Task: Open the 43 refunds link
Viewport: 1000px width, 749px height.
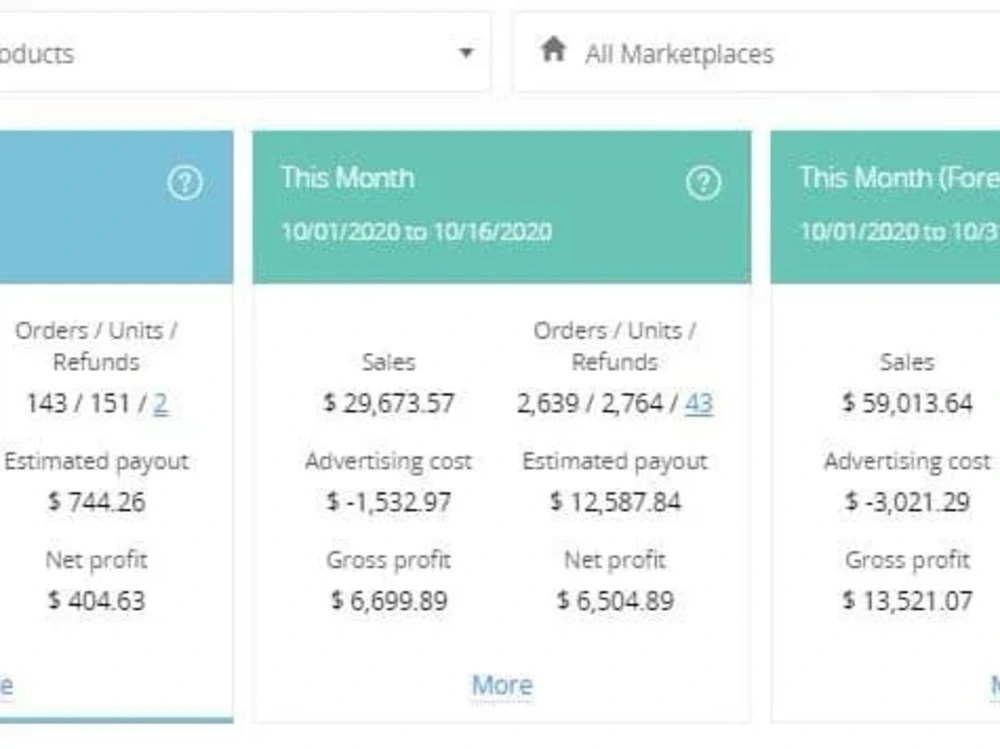Action: pyautogui.click(x=699, y=403)
